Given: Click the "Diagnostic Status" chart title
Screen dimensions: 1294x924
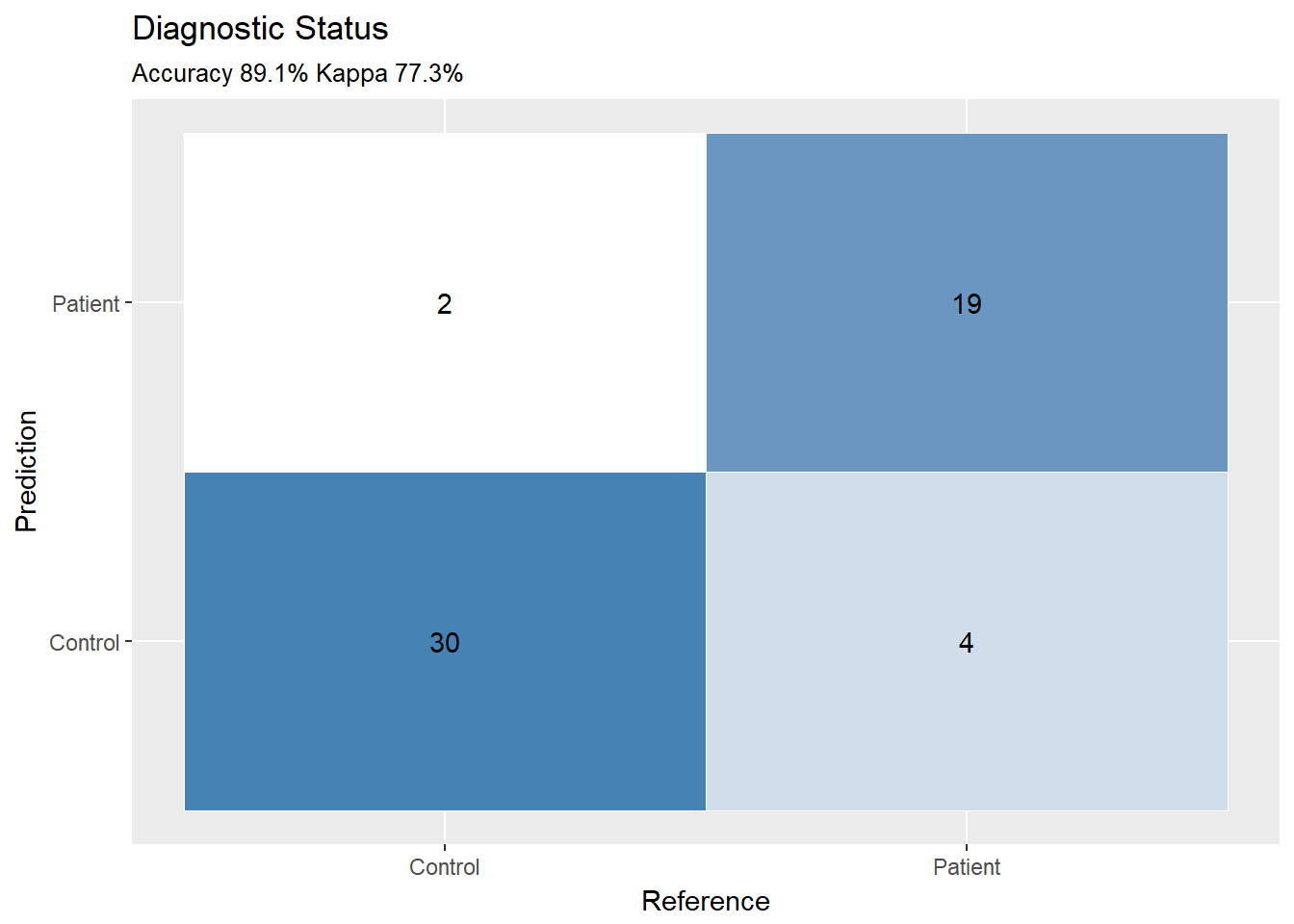Looking at the screenshot, I should (260, 29).
